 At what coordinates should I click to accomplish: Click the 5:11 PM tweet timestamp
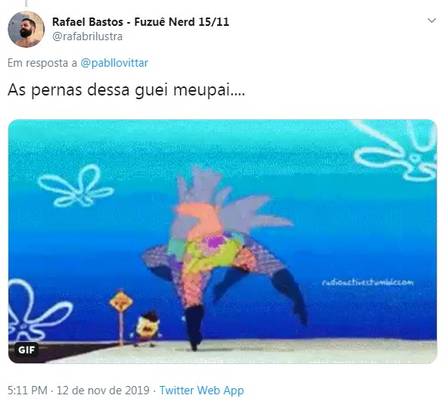coord(27,390)
